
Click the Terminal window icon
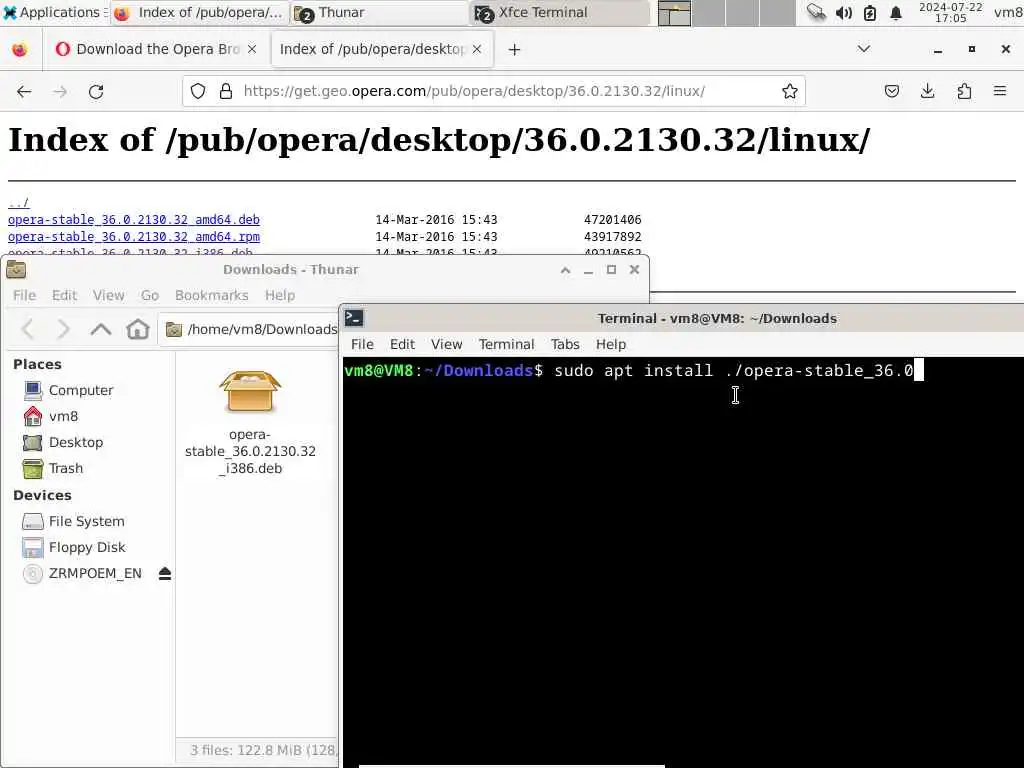pyautogui.click(x=355, y=318)
